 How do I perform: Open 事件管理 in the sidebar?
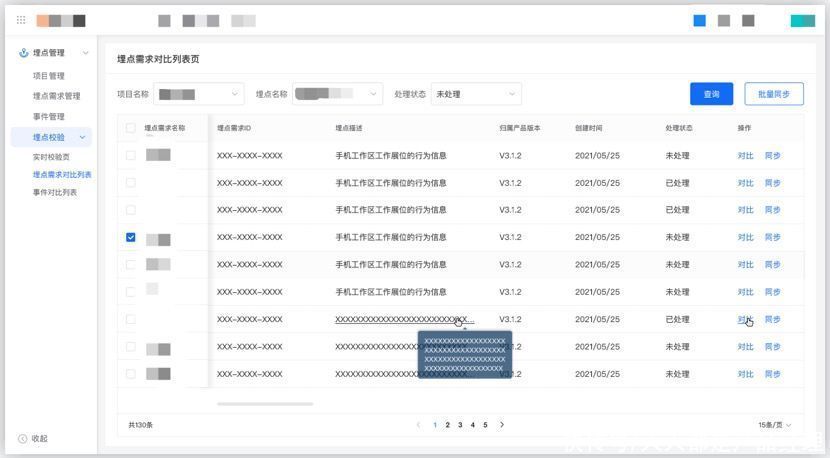[49, 116]
